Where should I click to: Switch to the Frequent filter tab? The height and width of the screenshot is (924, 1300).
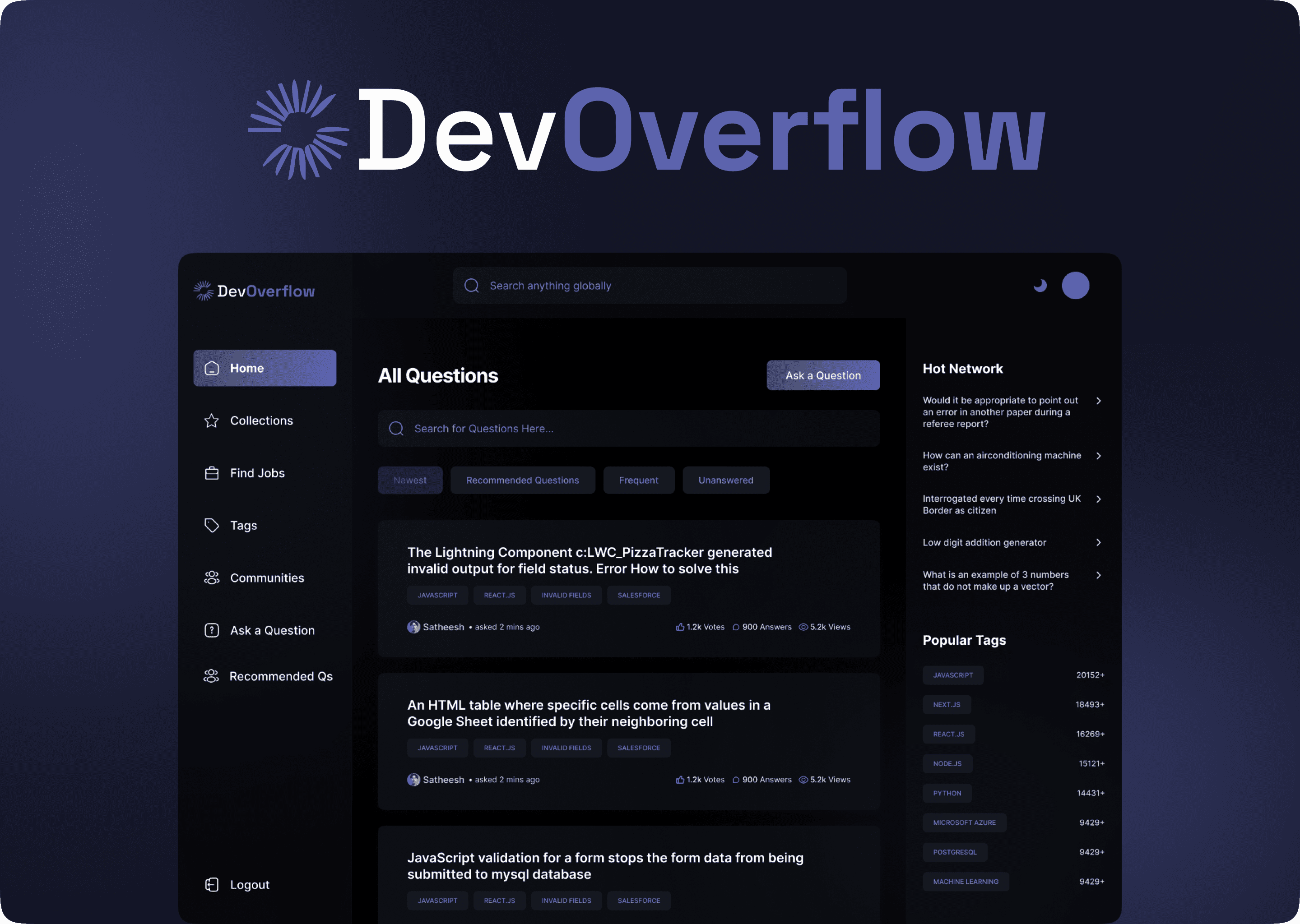click(638, 480)
